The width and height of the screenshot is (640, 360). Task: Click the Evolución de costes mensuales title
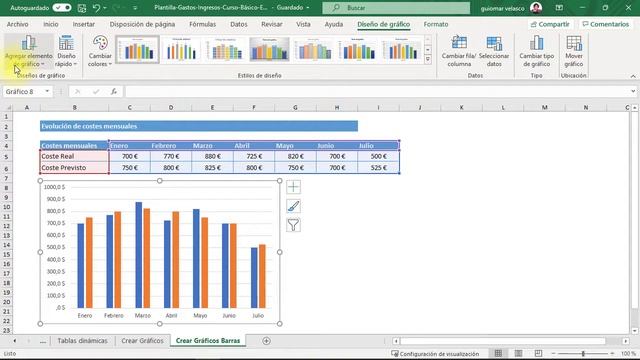(89, 126)
